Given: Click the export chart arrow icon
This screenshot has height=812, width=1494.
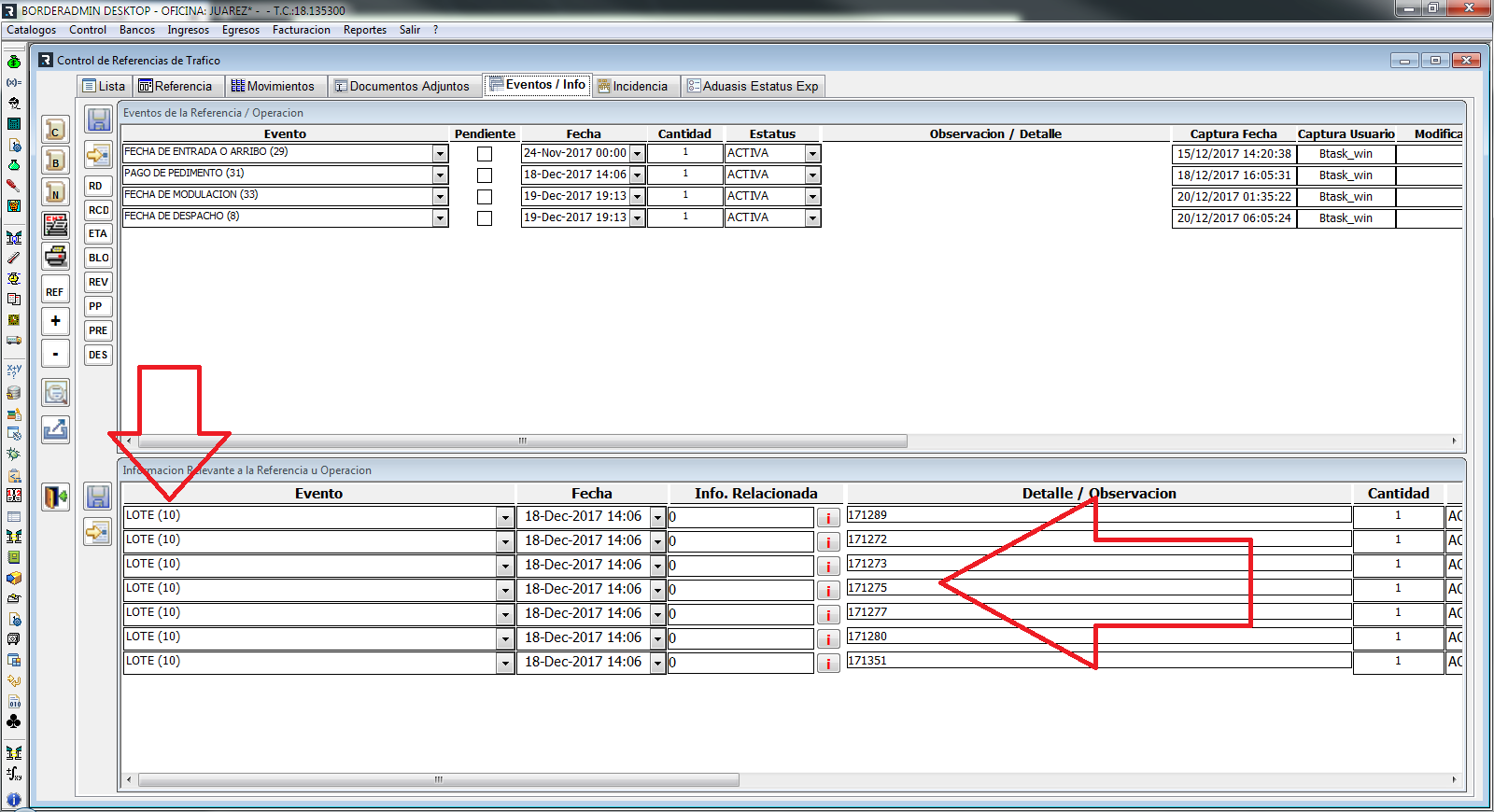Looking at the screenshot, I should pos(56,429).
